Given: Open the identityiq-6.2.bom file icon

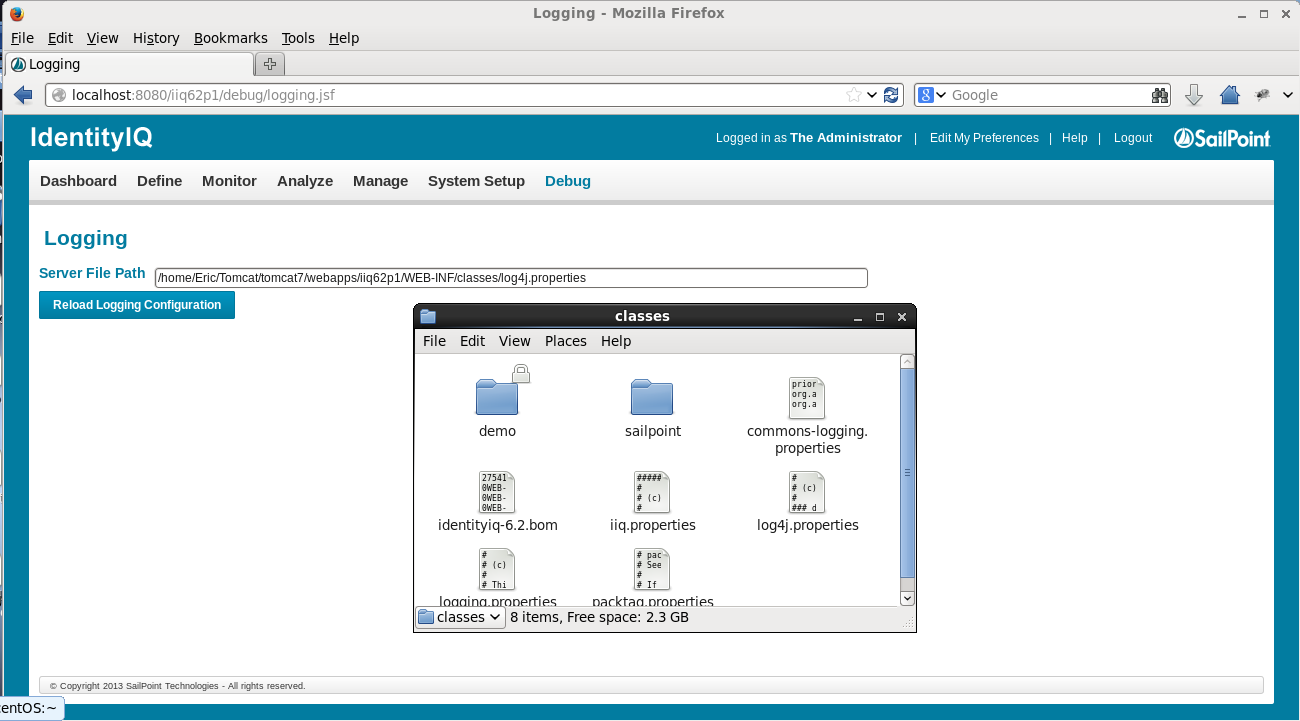Looking at the screenshot, I should 497,492.
